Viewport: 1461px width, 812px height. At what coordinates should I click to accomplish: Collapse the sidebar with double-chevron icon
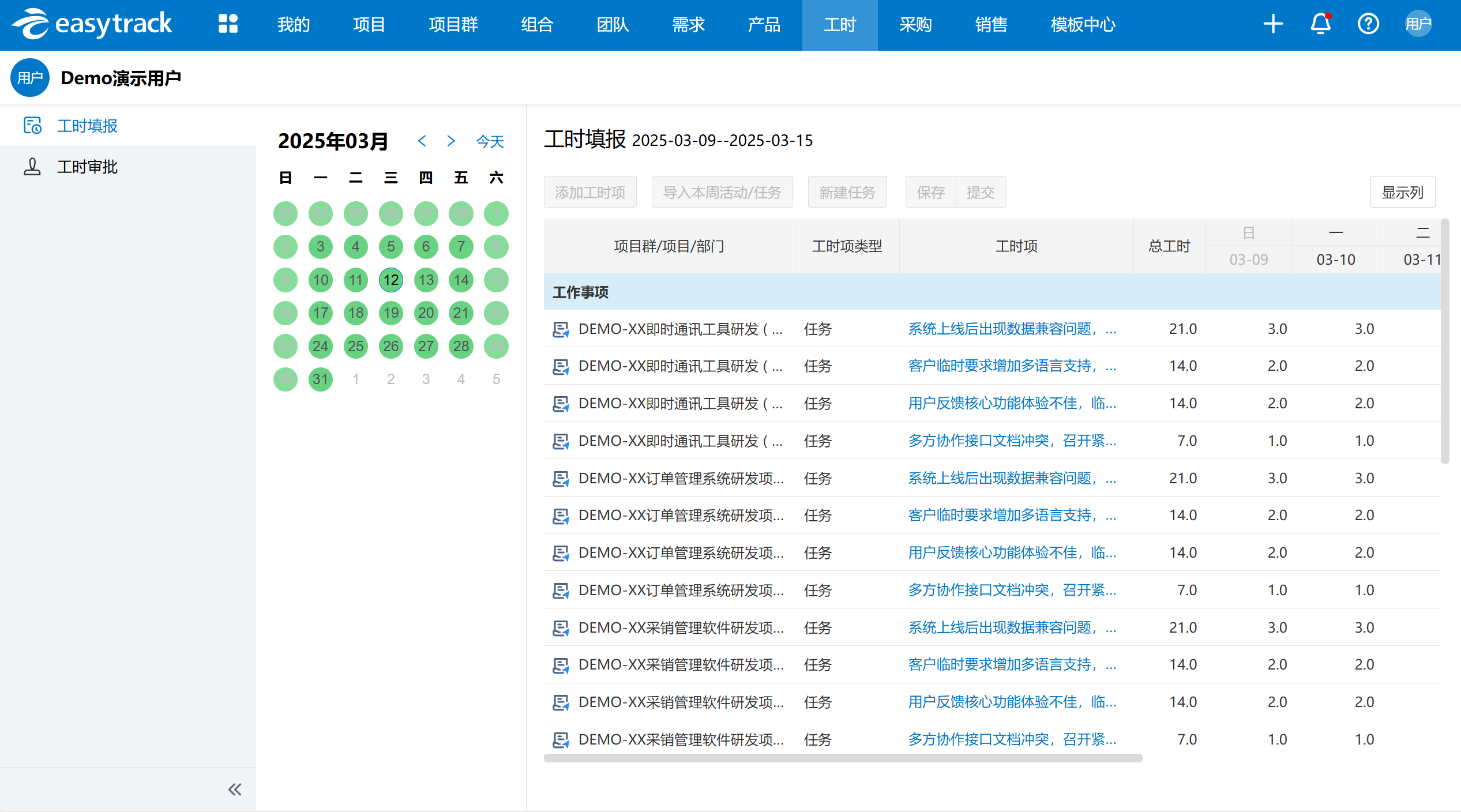click(235, 790)
